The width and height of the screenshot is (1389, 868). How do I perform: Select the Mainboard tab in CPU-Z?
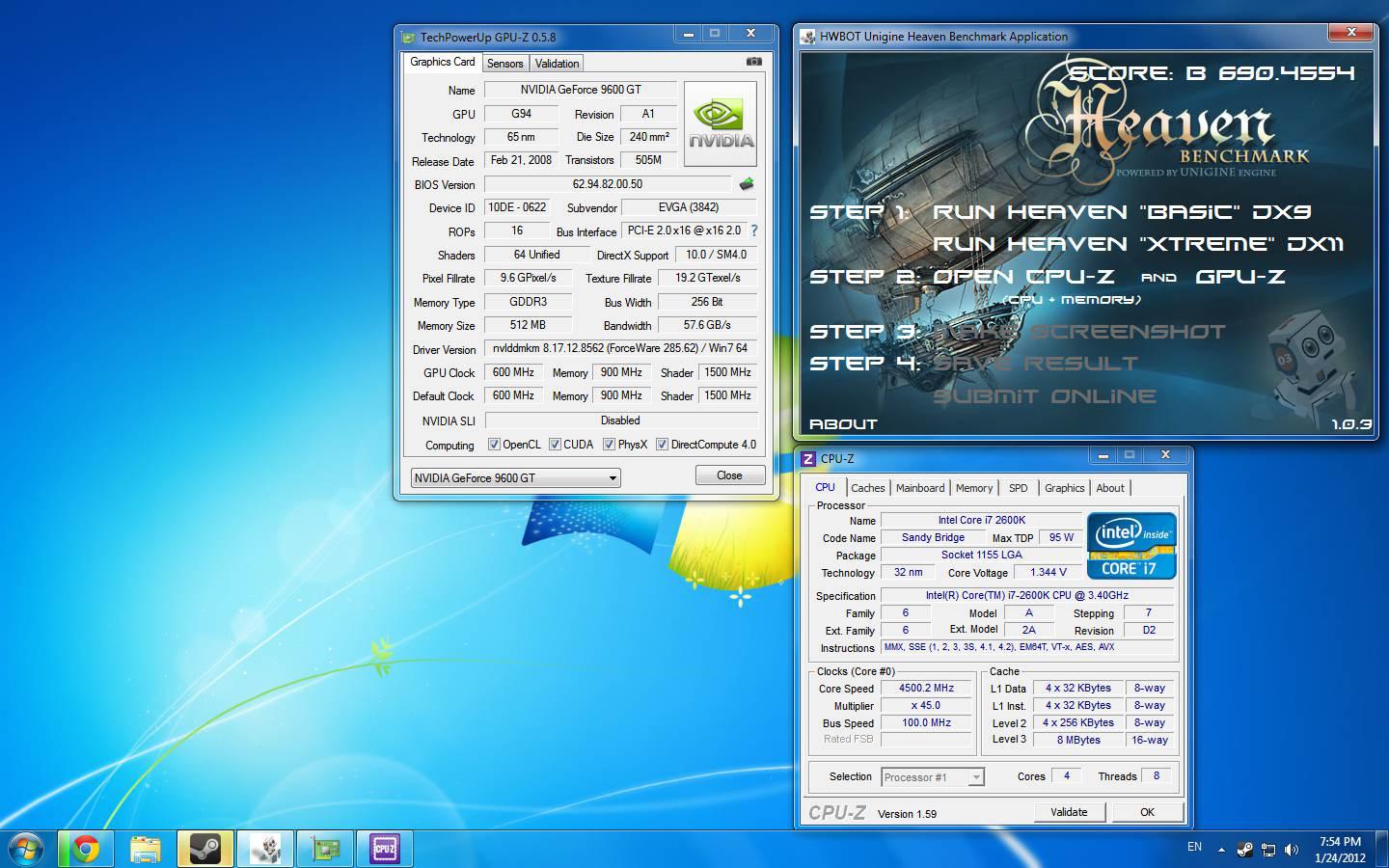tap(920, 488)
